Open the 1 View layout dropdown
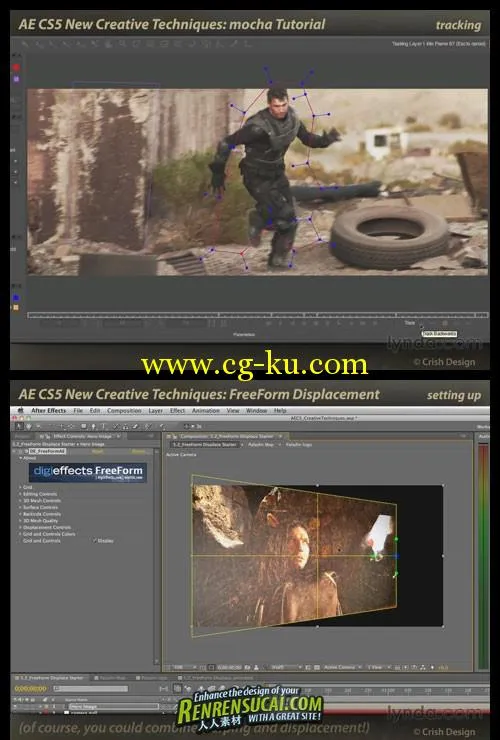The height and width of the screenshot is (740, 500). point(378,667)
